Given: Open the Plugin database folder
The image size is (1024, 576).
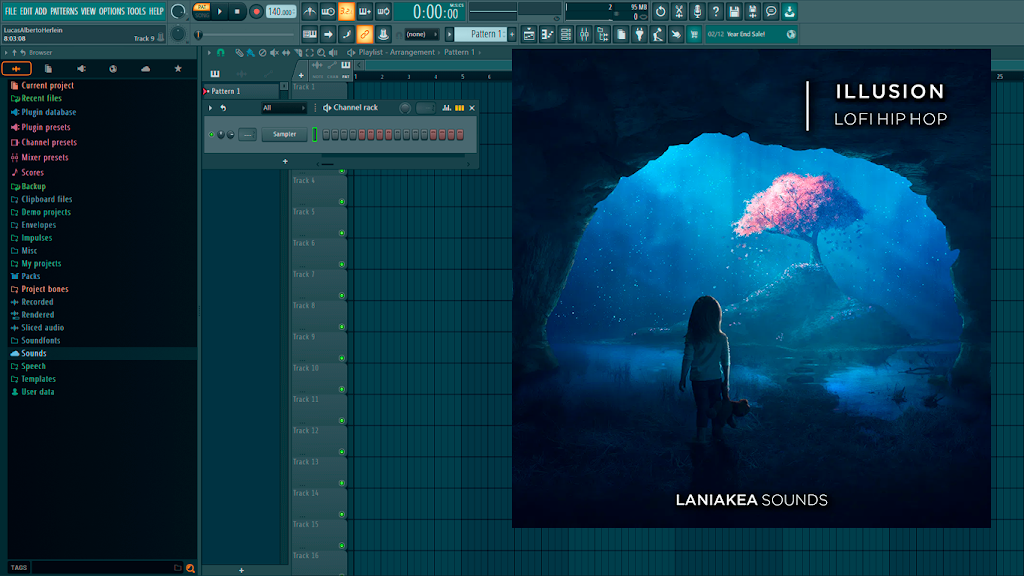Looking at the screenshot, I should coord(48,112).
